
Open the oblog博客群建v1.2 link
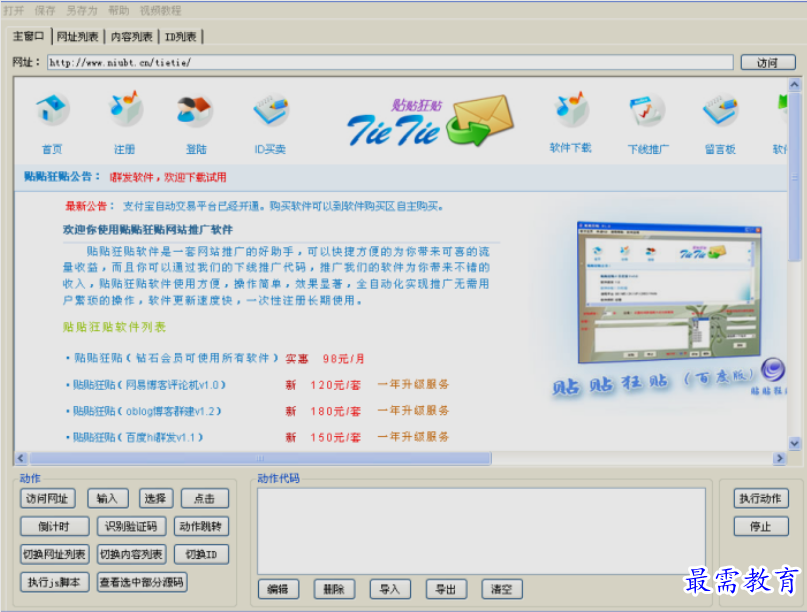coord(147,411)
